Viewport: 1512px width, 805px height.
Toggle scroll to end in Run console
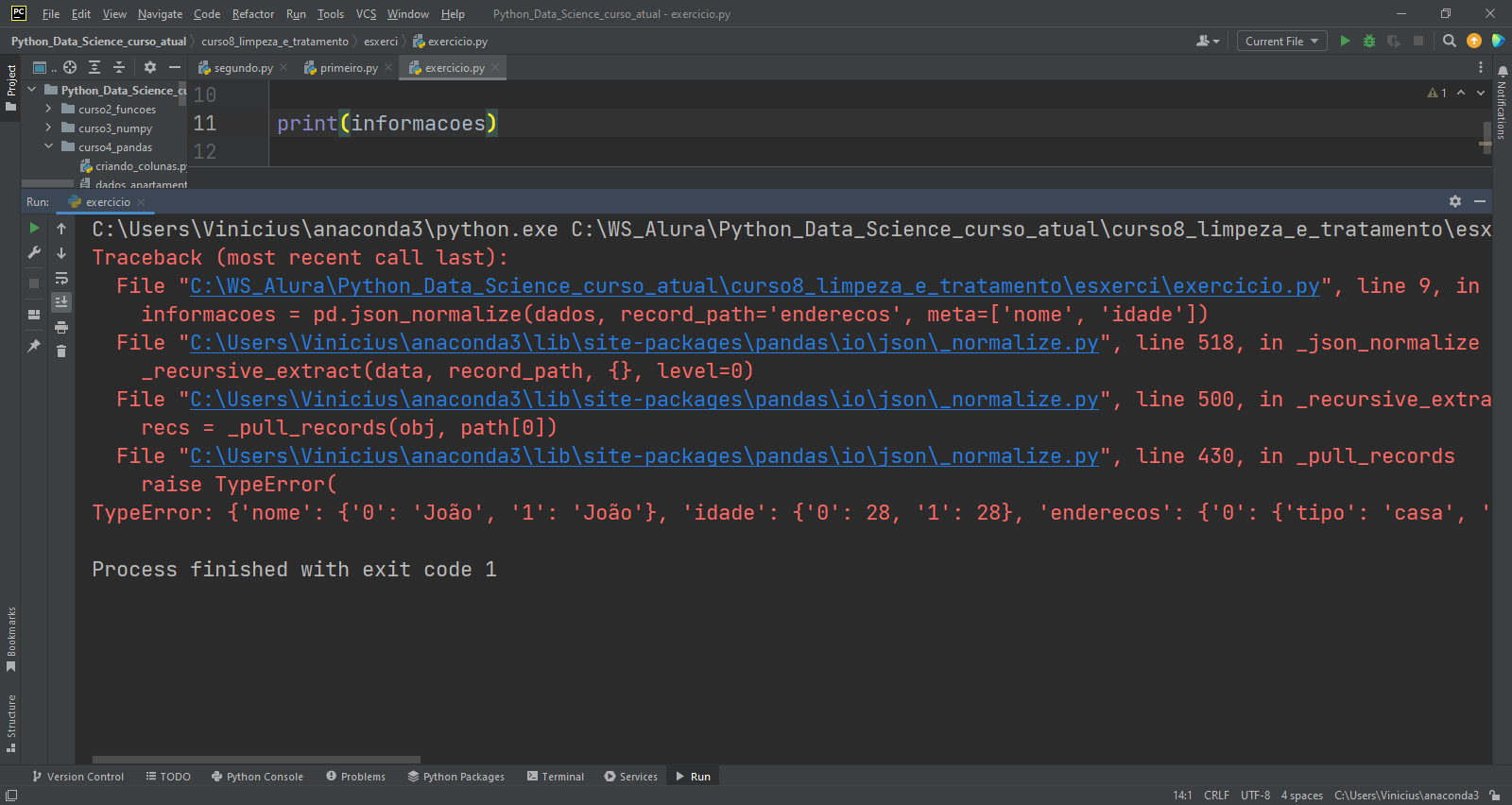(61, 302)
